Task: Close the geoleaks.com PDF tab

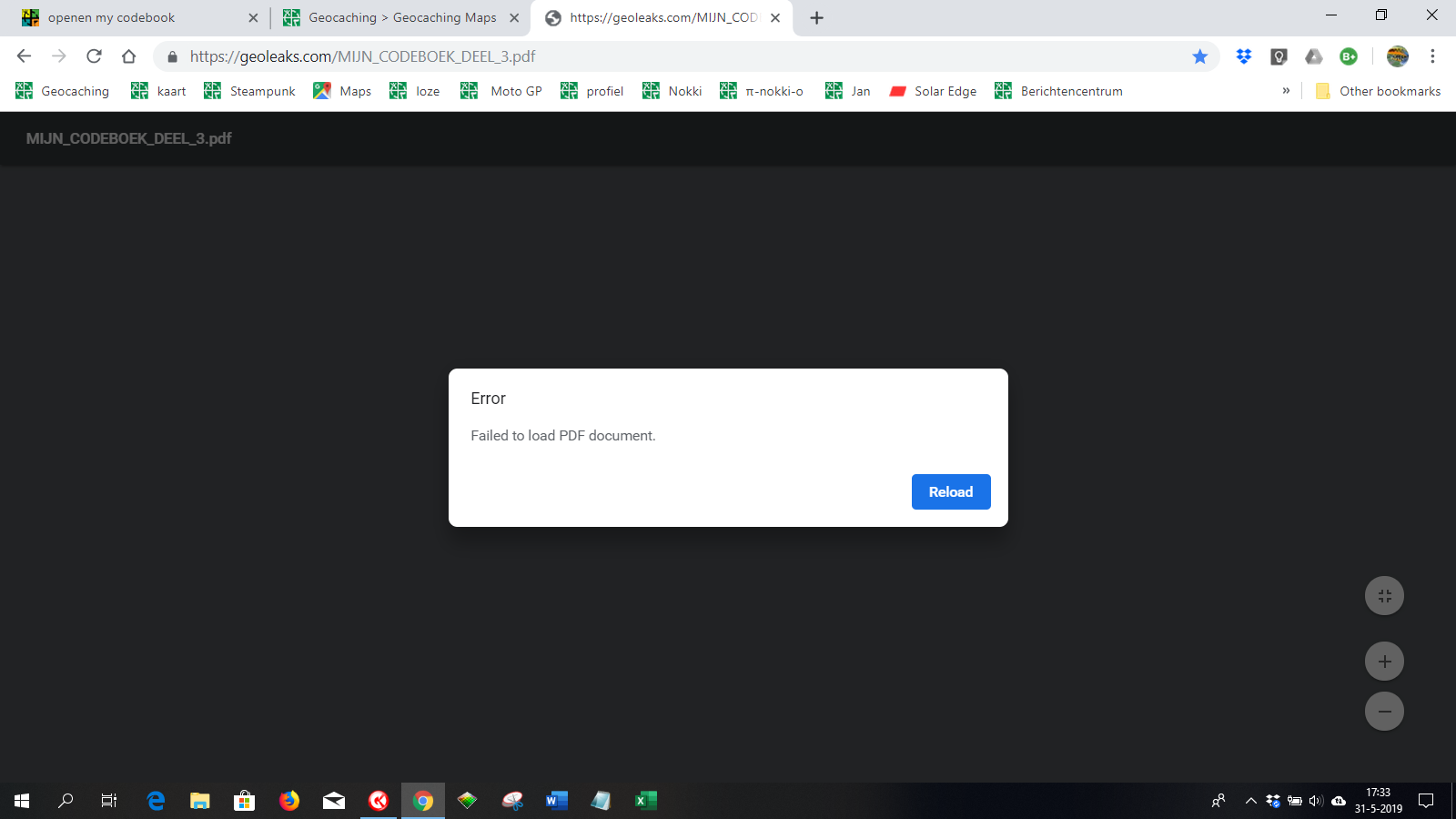Action: [x=775, y=17]
